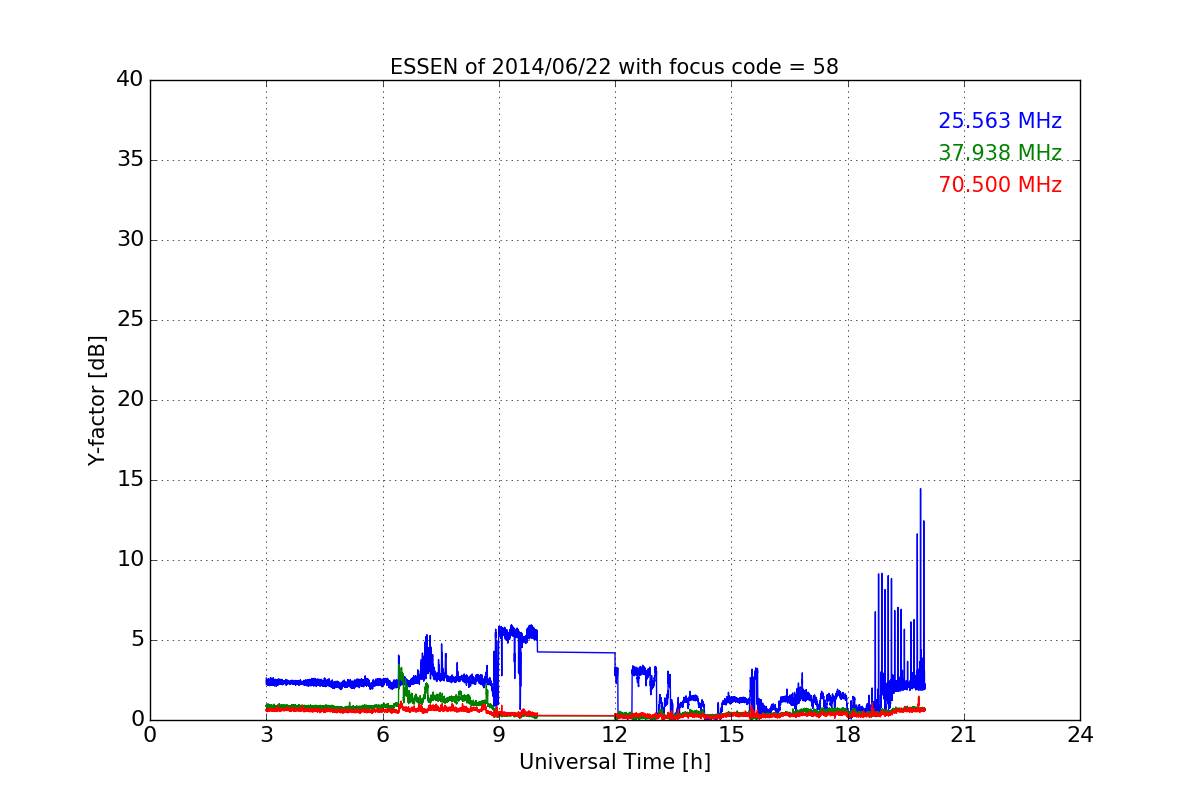Click the plot title 'ESSEN of 2014/06/22 with focus code = 58'
1200x800 pixels.
614,67
